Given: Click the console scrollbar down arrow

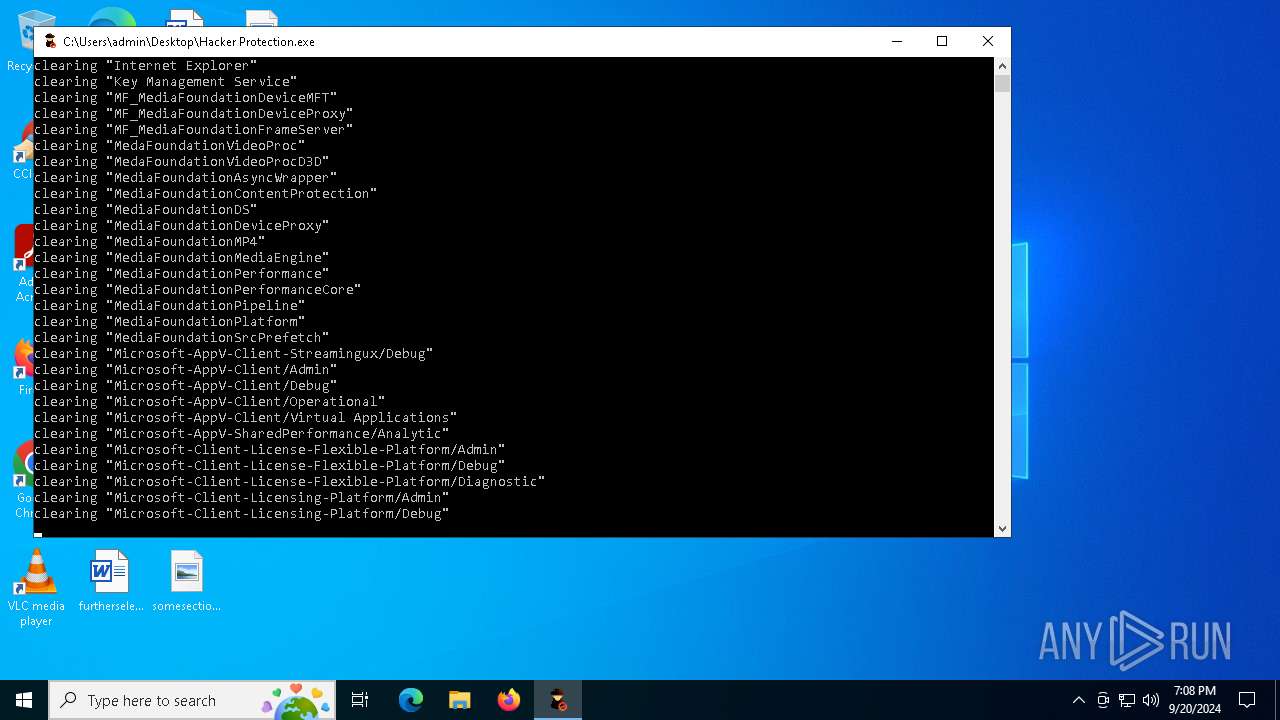Looking at the screenshot, I should point(1002,529).
